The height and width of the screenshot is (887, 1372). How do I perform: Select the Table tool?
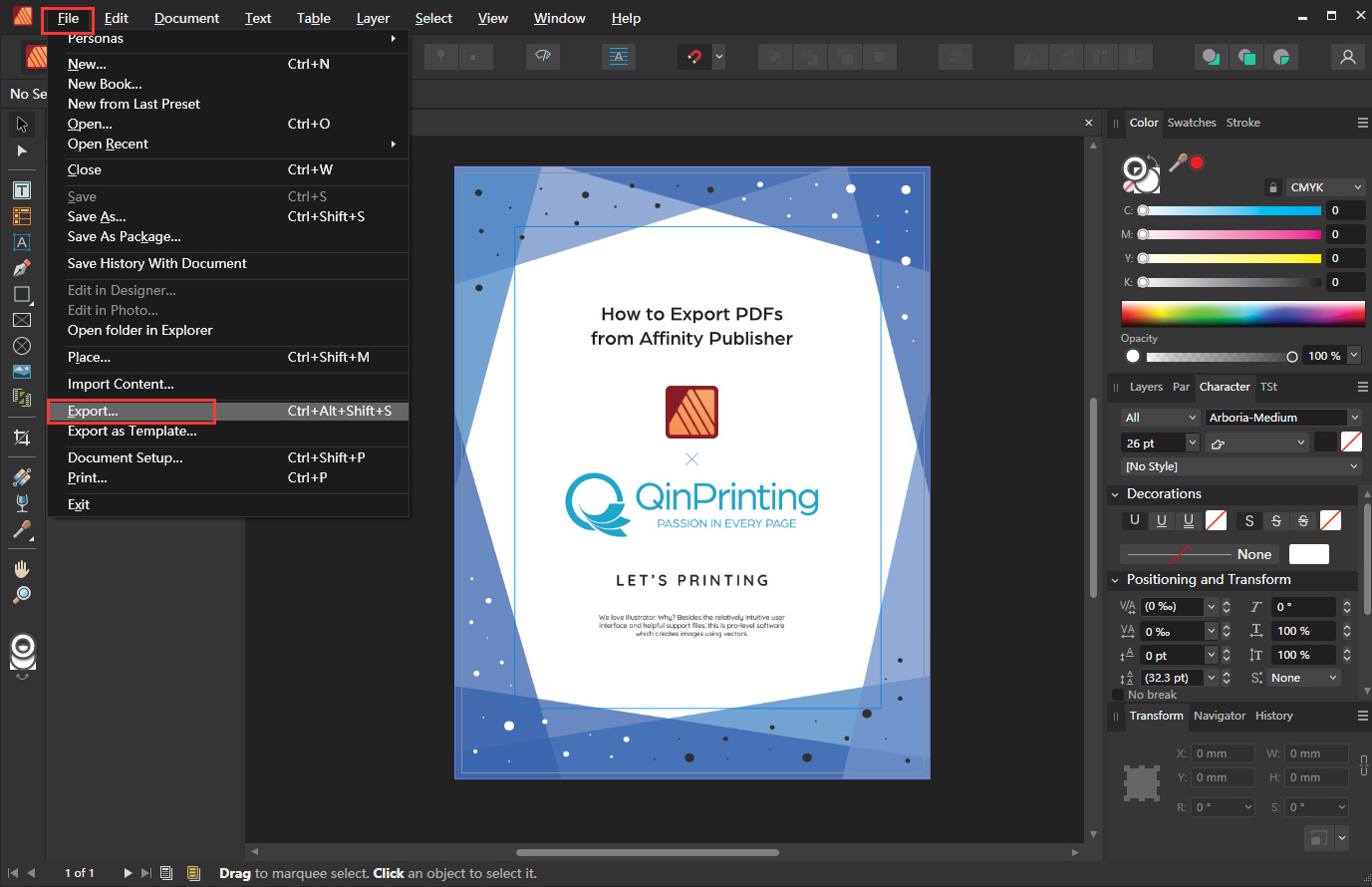click(x=22, y=216)
